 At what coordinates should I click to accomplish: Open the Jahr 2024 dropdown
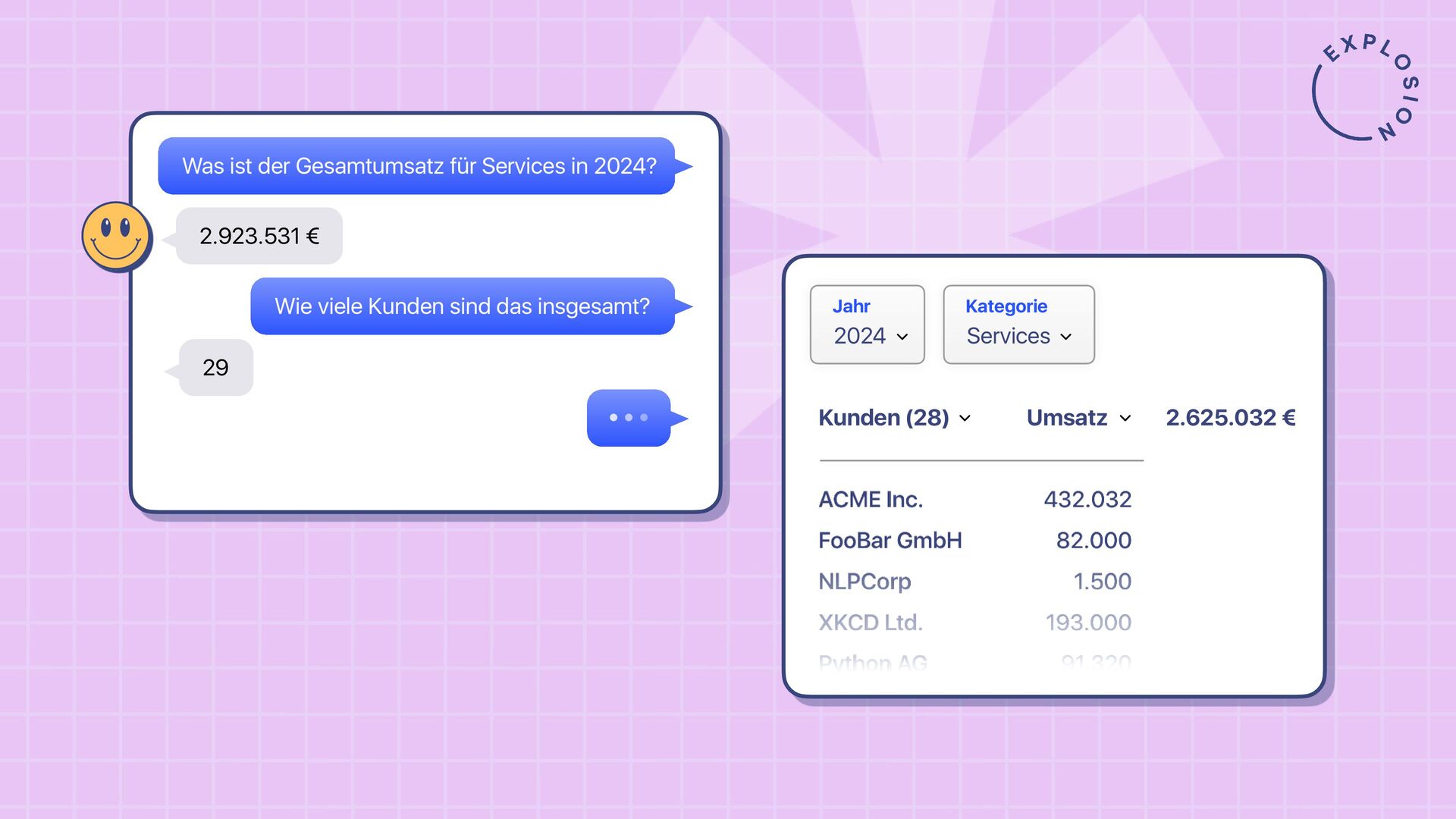coord(868,325)
